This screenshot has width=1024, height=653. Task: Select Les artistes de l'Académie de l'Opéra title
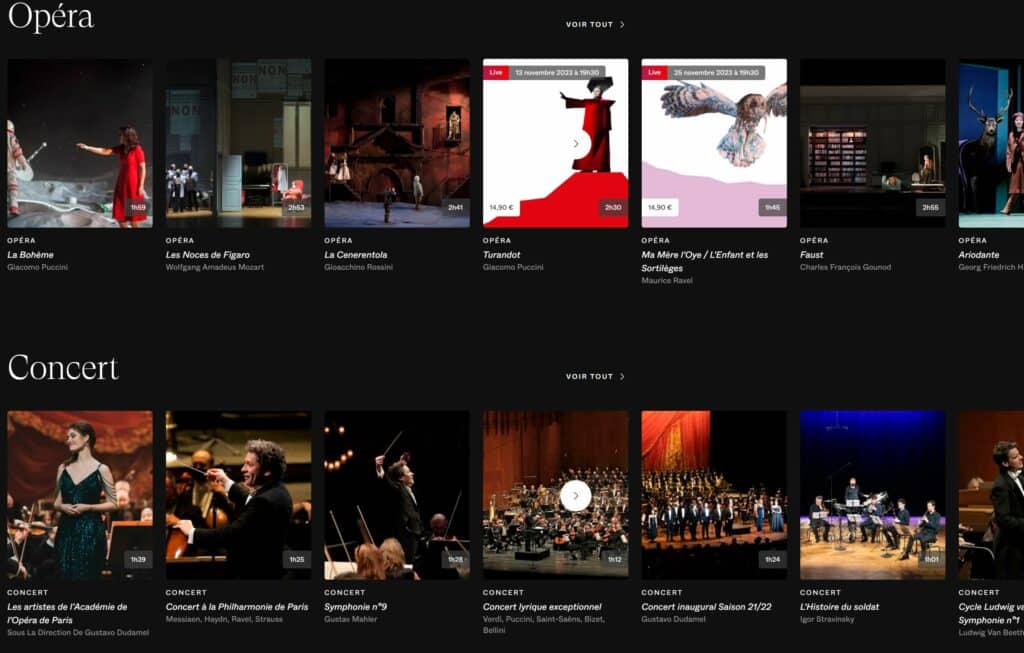[67, 613]
